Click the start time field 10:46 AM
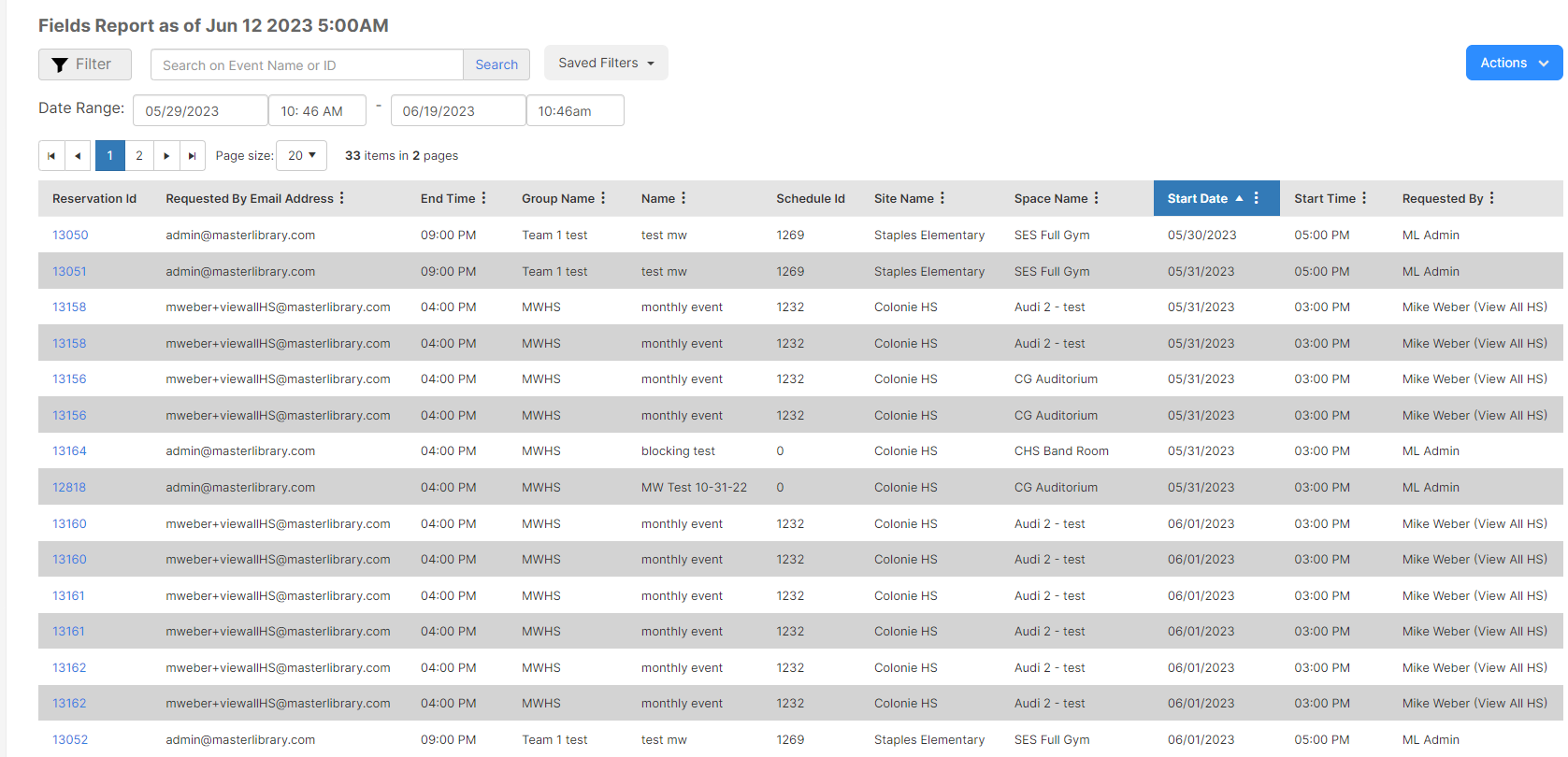This screenshot has height=757, width=1568. 318,110
